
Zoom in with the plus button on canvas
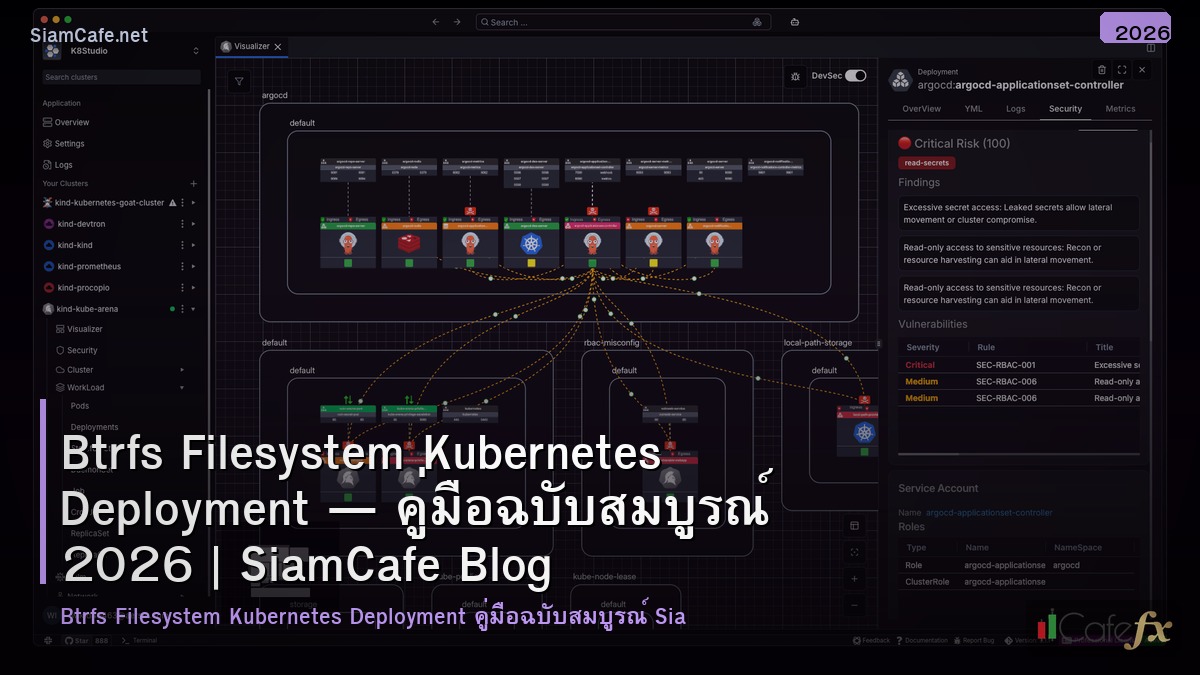click(854, 579)
